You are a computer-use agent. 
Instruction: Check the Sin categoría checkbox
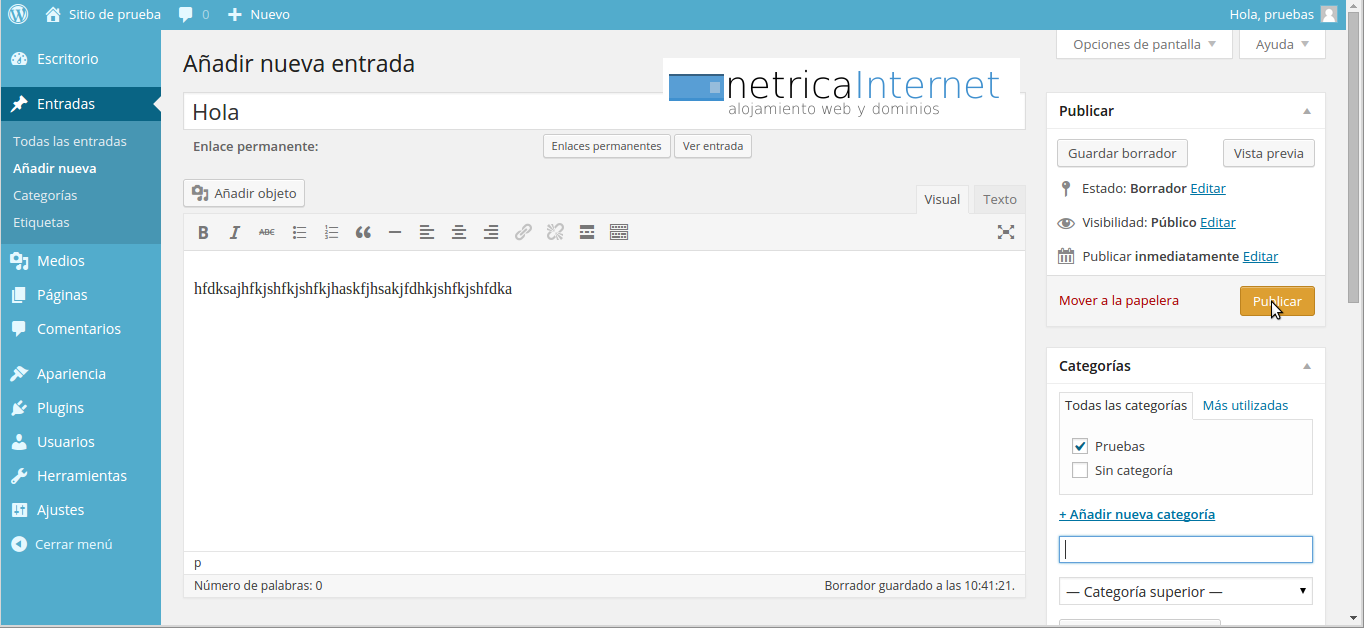[x=1080, y=470]
